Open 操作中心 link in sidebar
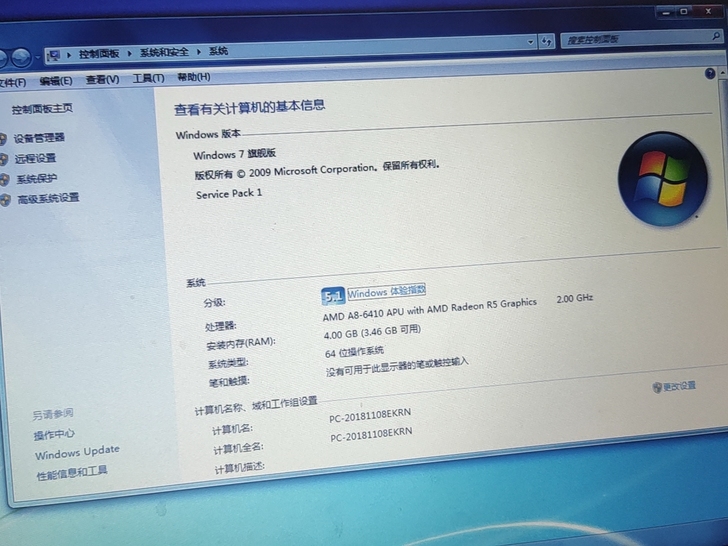 [x=54, y=434]
